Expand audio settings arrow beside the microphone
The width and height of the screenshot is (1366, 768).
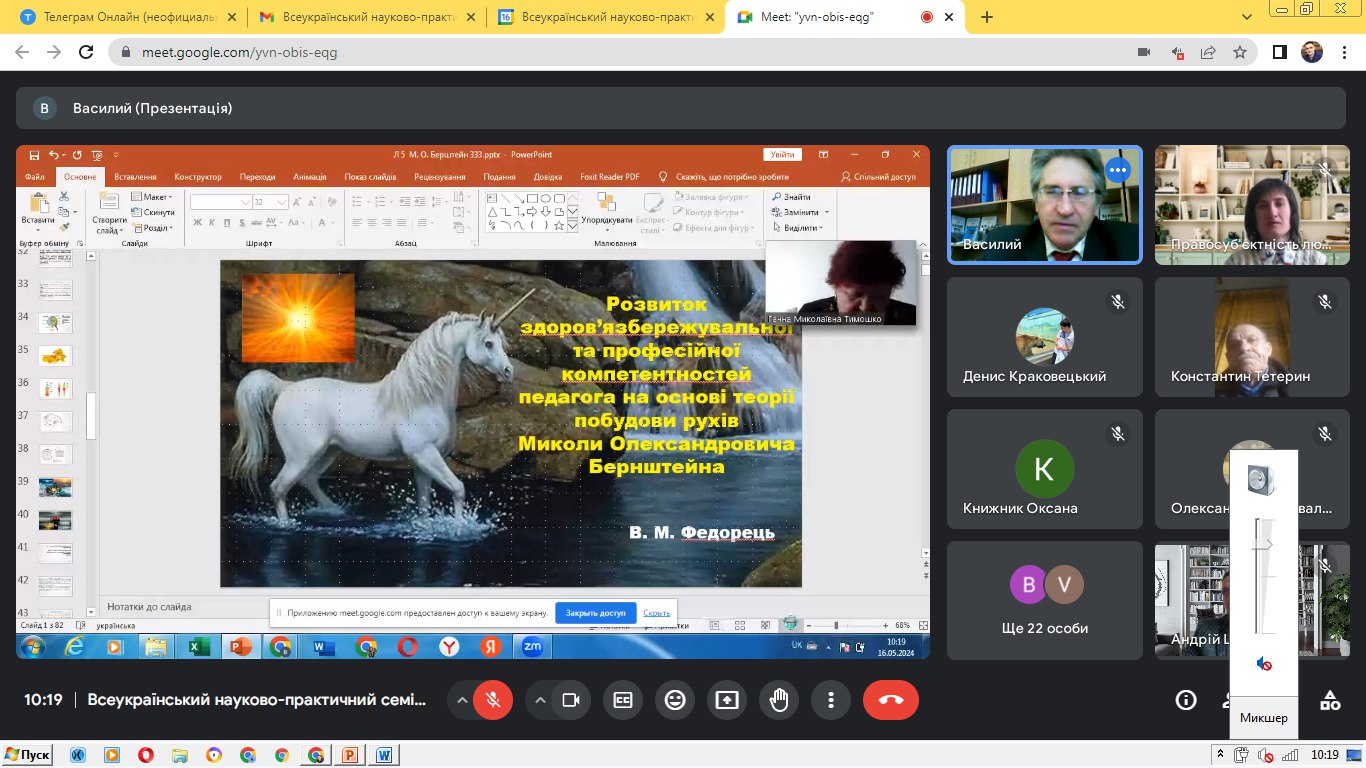(462, 700)
